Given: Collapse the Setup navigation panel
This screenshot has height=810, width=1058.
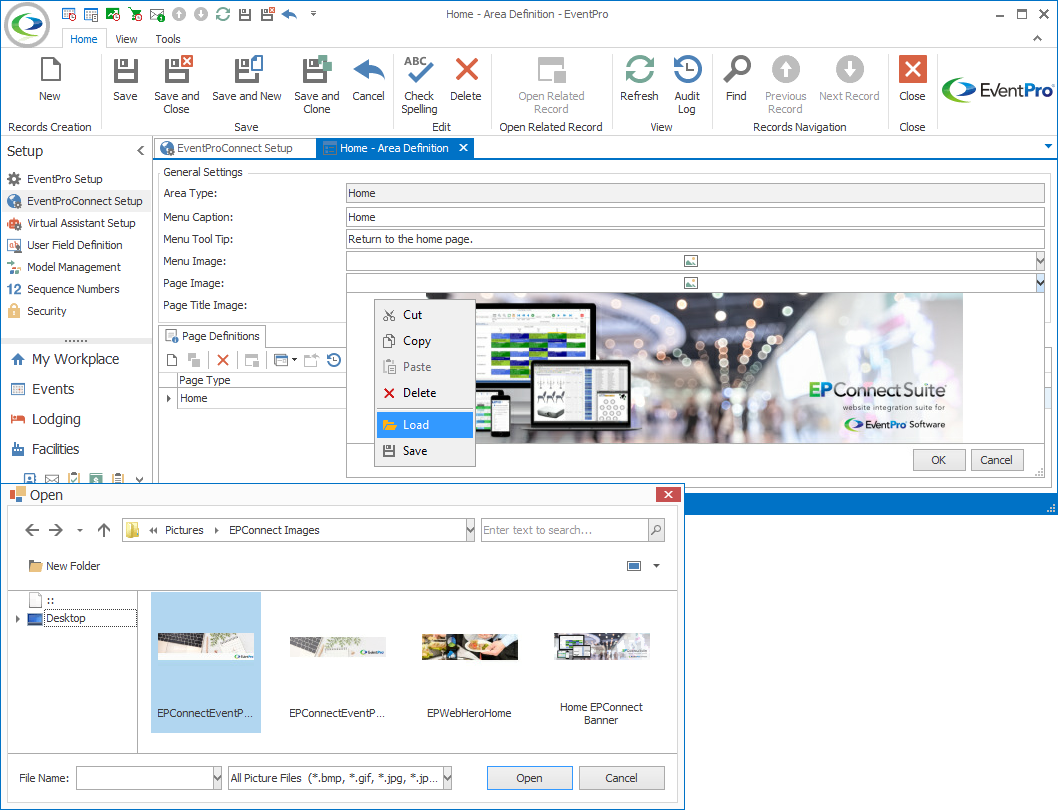Looking at the screenshot, I should pyautogui.click(x=140, y=151).
